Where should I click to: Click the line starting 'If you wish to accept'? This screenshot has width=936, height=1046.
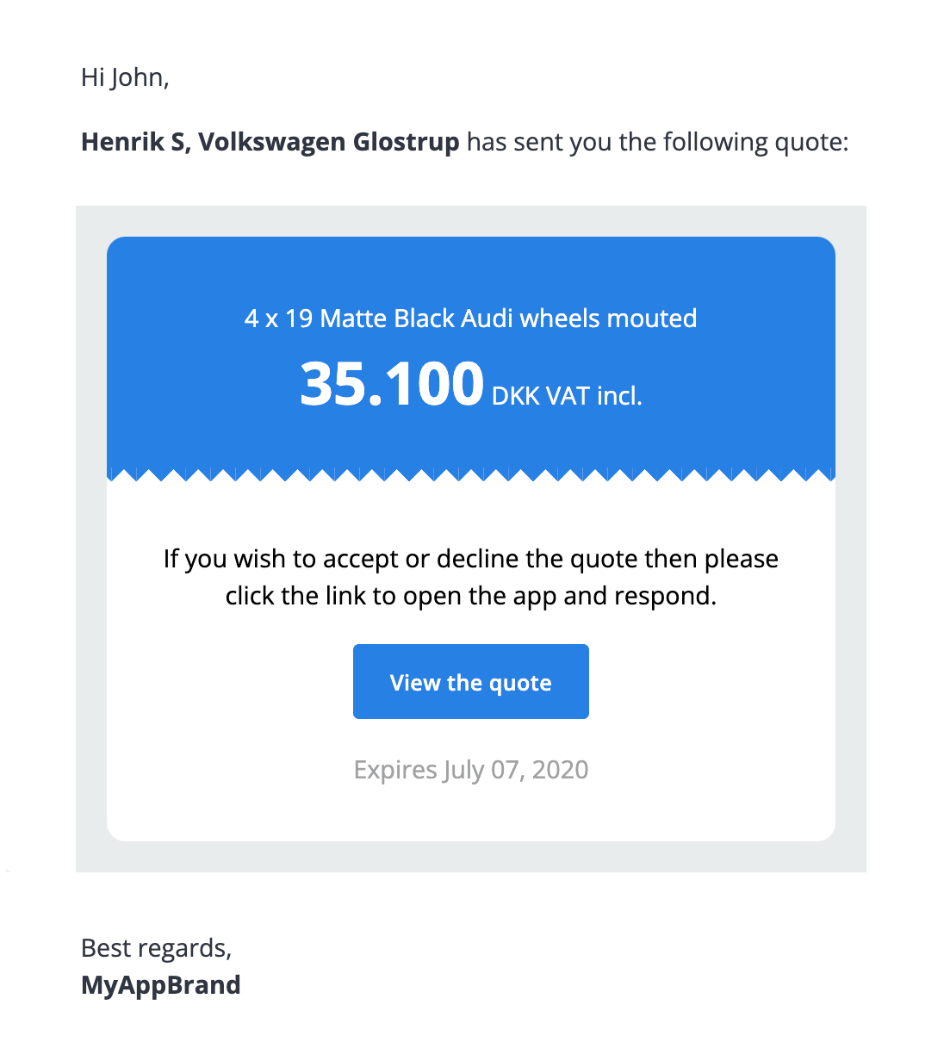[470, 558]
